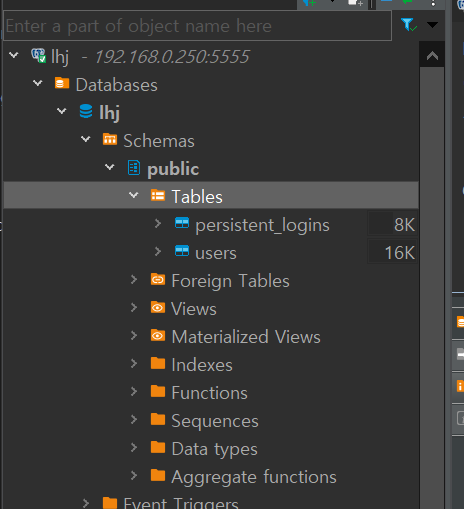Image resolution: width=464 pixels, height=509 pixels.
Task: Click the Sequences folder icon
Action: (x=158, y=419)
